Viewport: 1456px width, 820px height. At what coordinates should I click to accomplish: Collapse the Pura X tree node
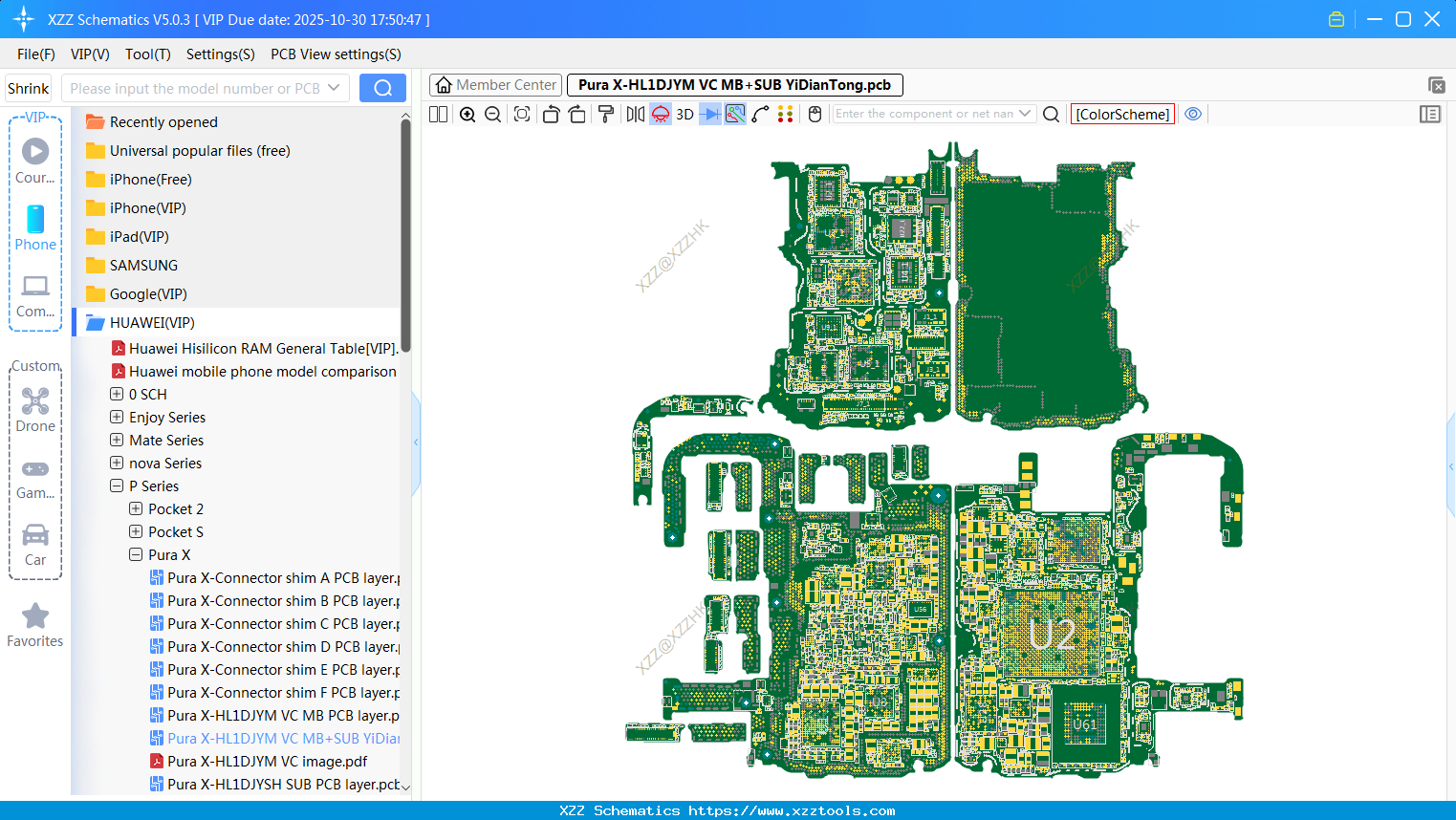point(136,555)
